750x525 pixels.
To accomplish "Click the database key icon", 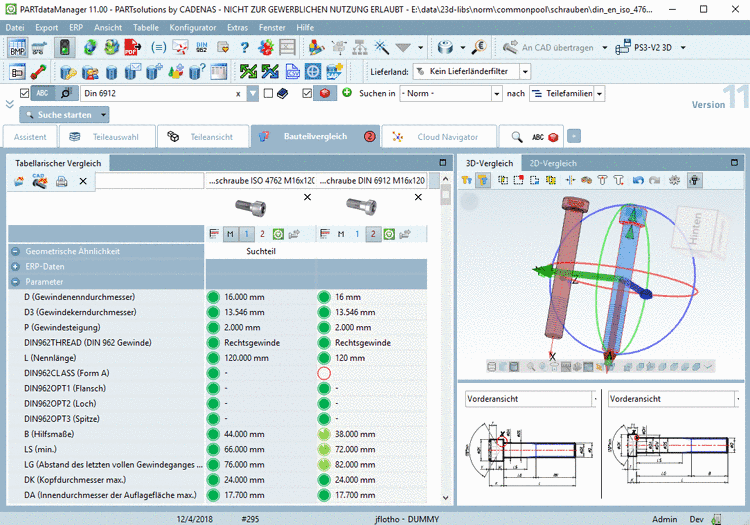I will (68, 72).
